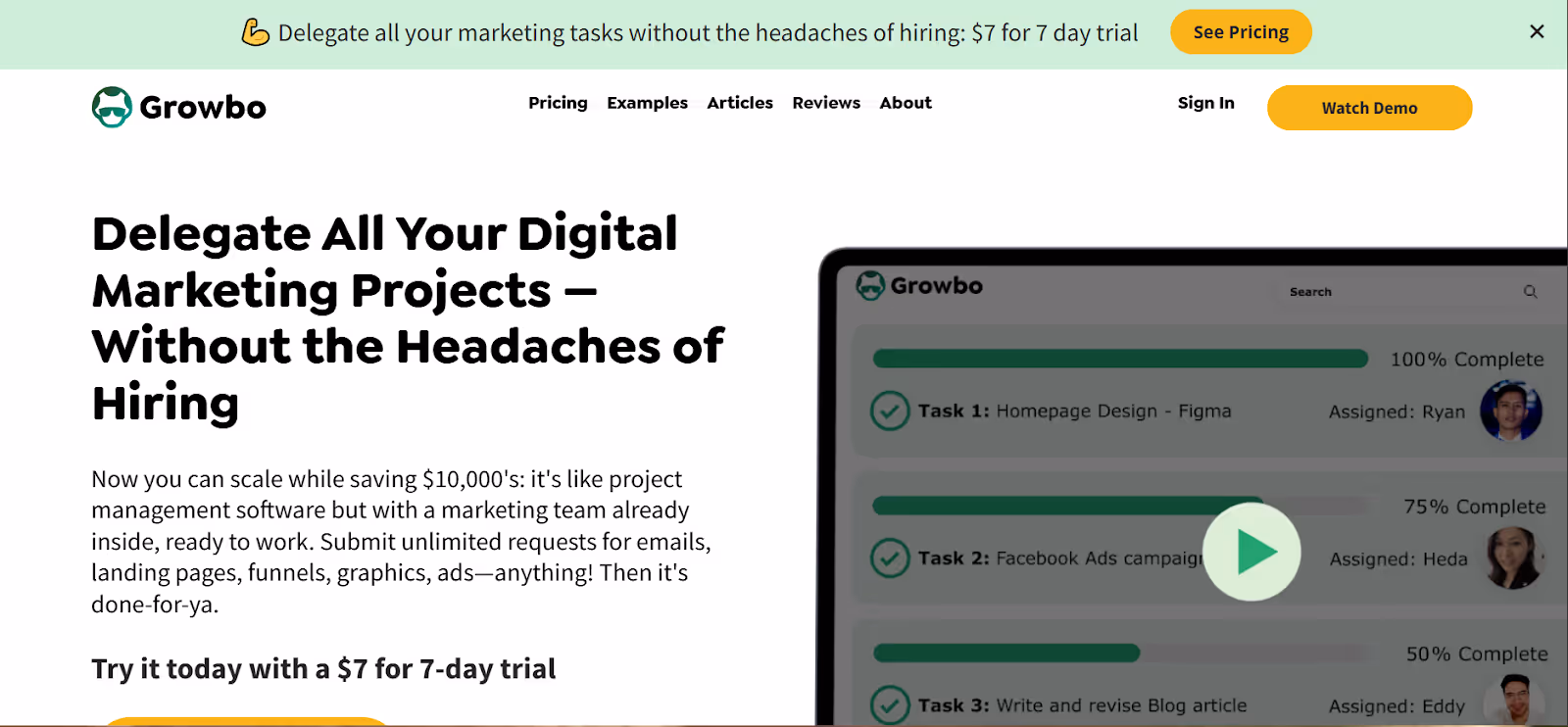Image resolution: width=1568 pixels, height=727 pixels.
Task: Play the demo video preview
Action: pyautogui.click(x=1251, y=552)
